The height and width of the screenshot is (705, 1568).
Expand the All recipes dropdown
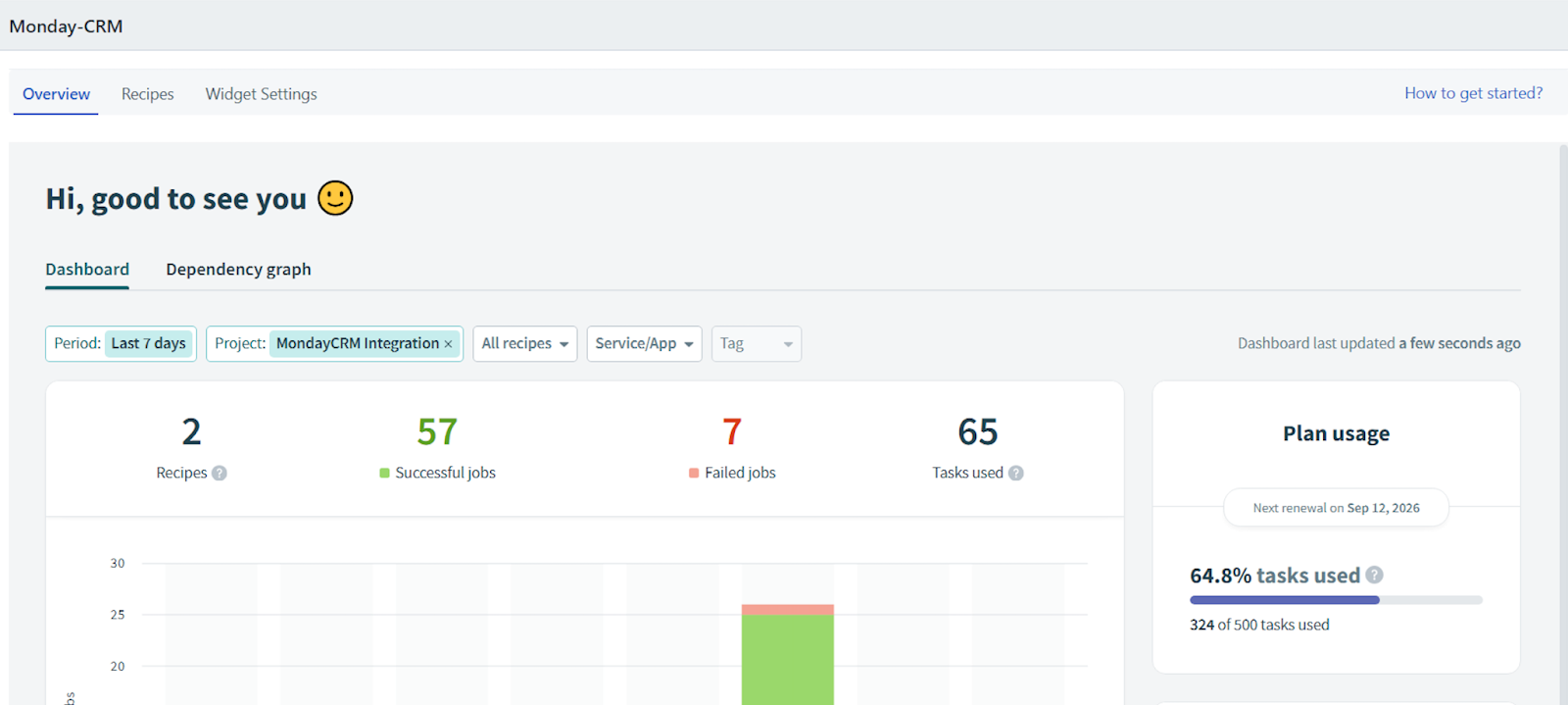525,343
